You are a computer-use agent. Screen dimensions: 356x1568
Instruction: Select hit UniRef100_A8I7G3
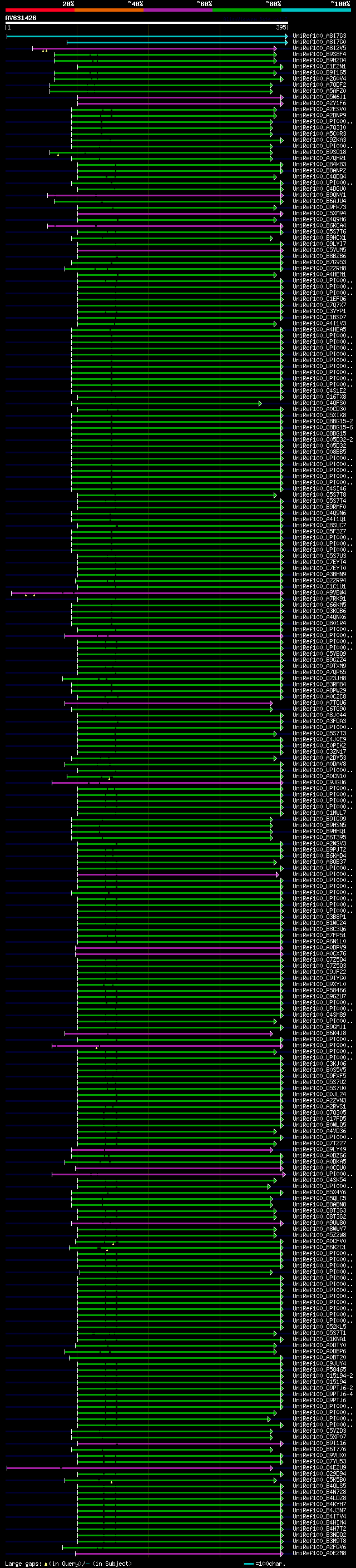tap(319, 36)
